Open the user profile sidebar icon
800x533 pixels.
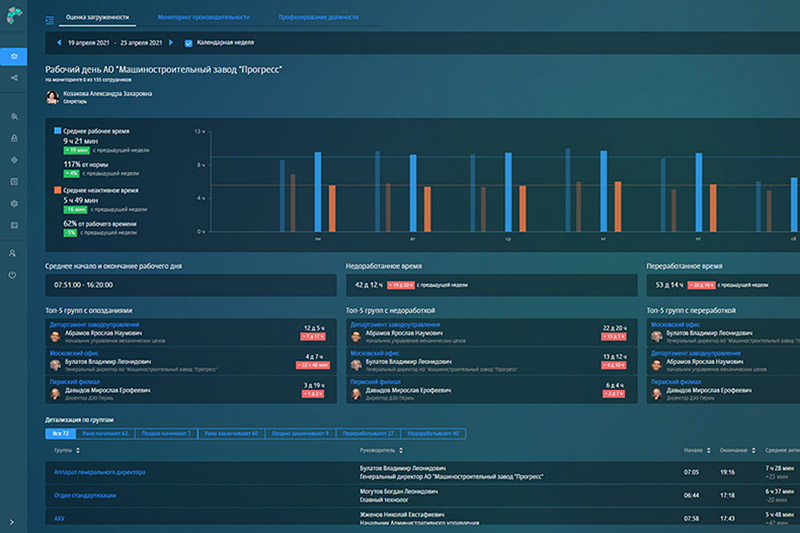pos(12,253)
